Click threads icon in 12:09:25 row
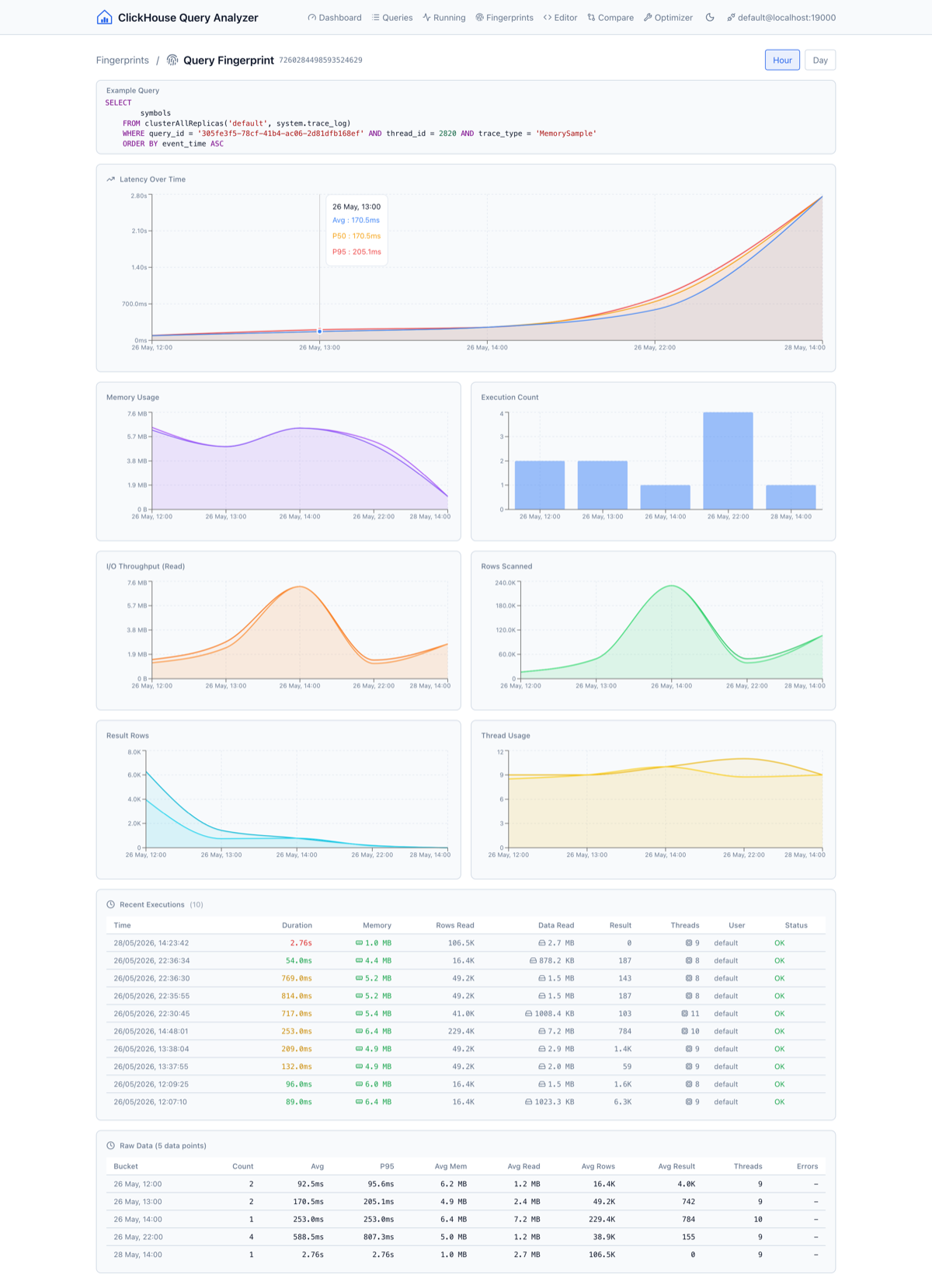 [689, 1084]
